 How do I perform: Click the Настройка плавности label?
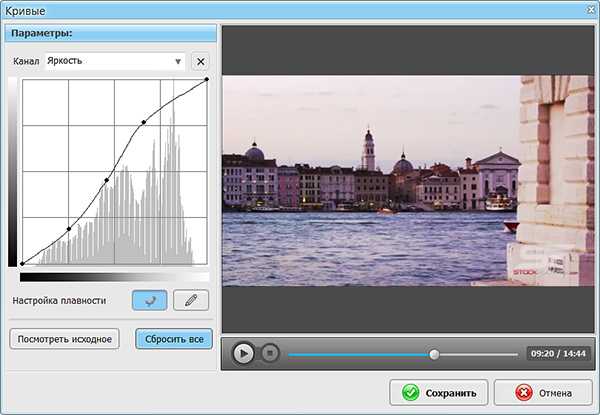click(59, 301)
